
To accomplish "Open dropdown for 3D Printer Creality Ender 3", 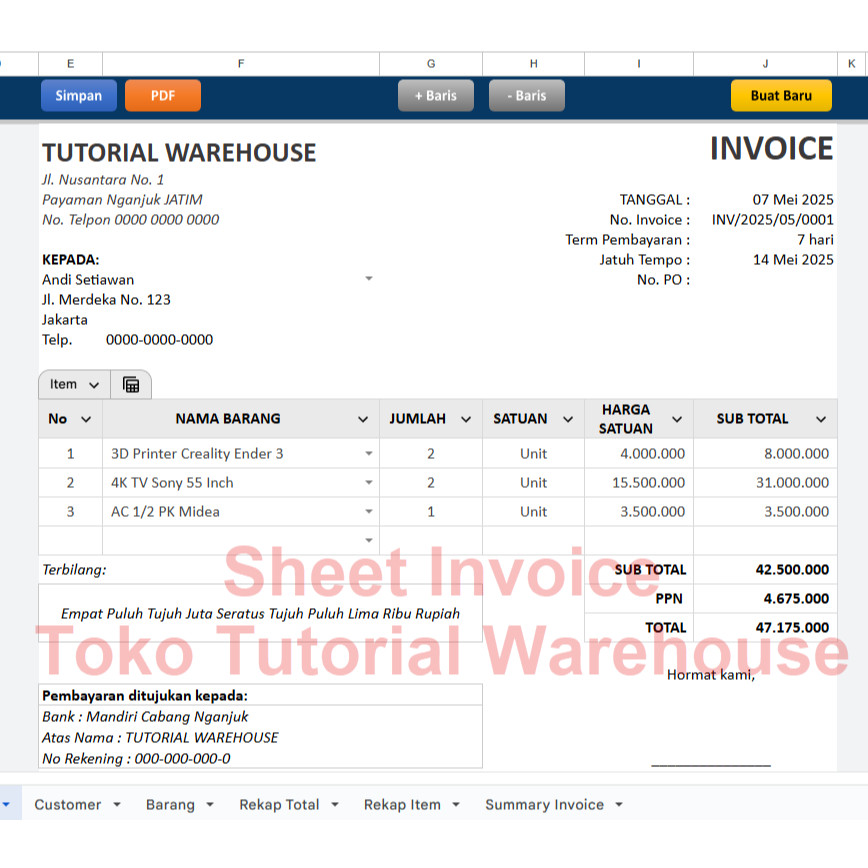I will tap(369, 453).
